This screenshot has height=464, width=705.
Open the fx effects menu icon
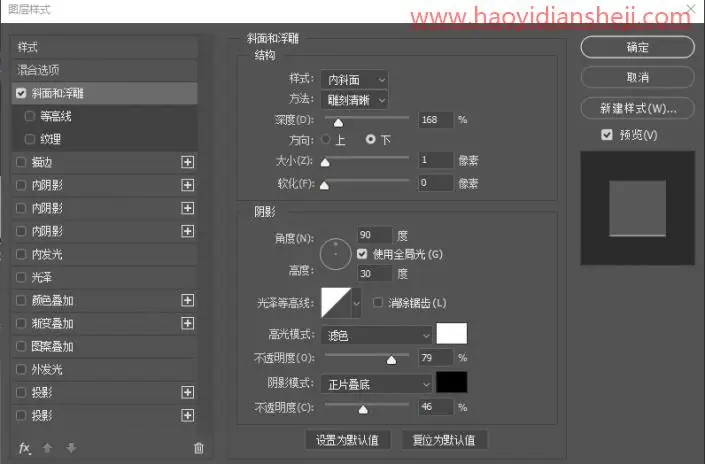[x=25, y=448]
